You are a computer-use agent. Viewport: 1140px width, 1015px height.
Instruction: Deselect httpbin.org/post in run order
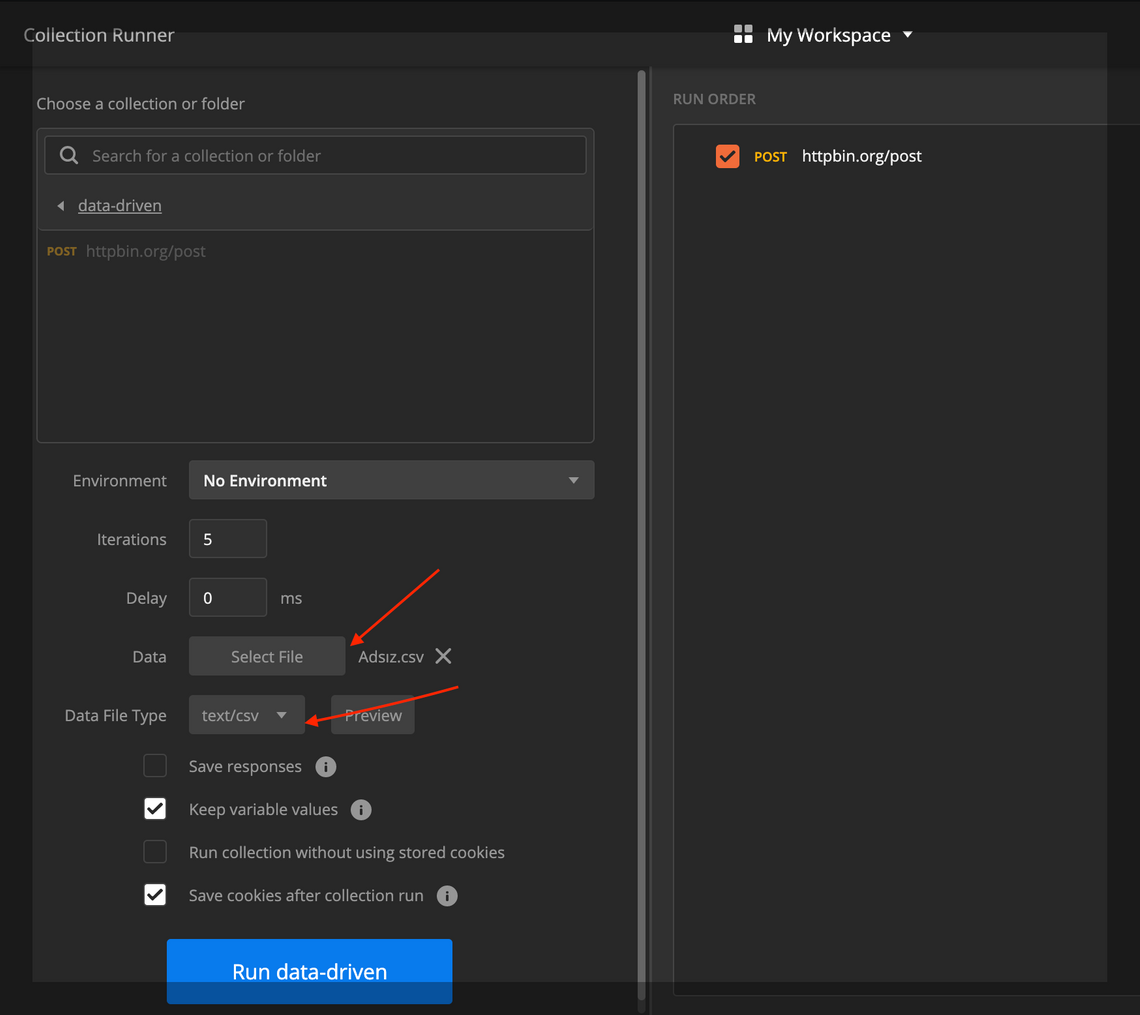(727, 156)
